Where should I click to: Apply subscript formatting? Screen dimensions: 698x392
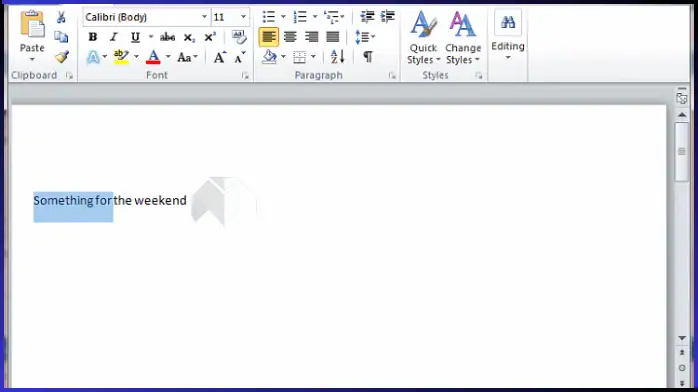(x=189, y=37)
